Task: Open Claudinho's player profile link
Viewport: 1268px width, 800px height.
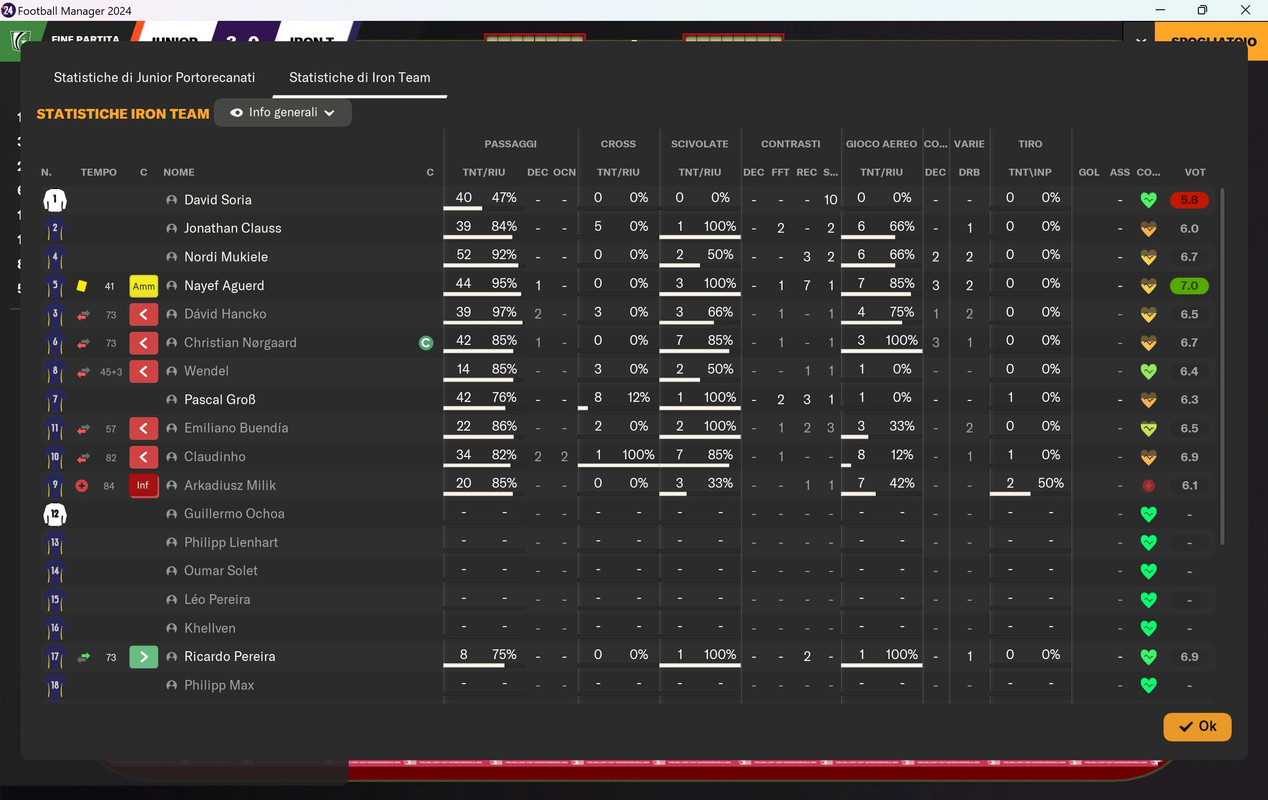Action: click(215, 457)
